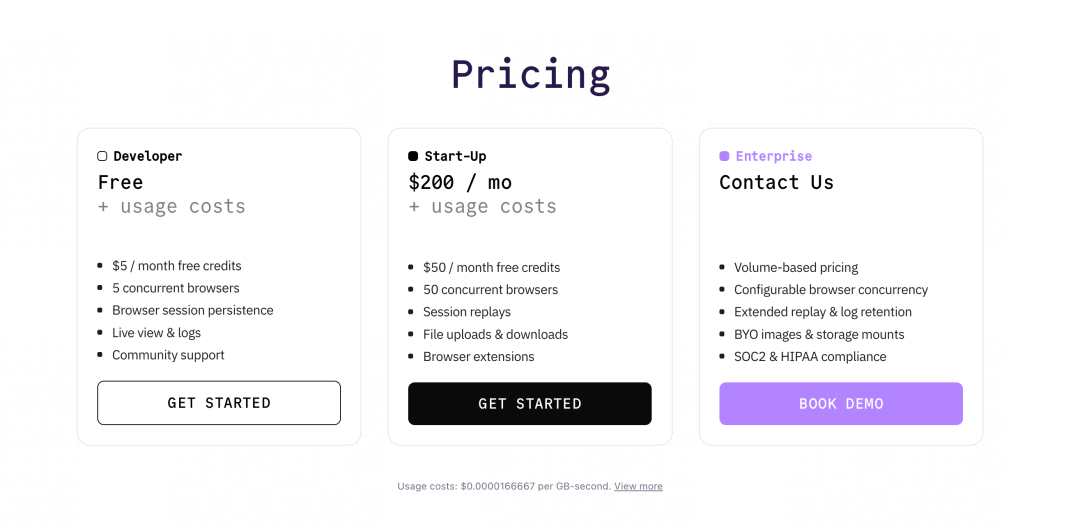This screenshot has width=1080, height=529.
Task: Click the purple square icon beside Enterprise
Action: pos(724,156)
